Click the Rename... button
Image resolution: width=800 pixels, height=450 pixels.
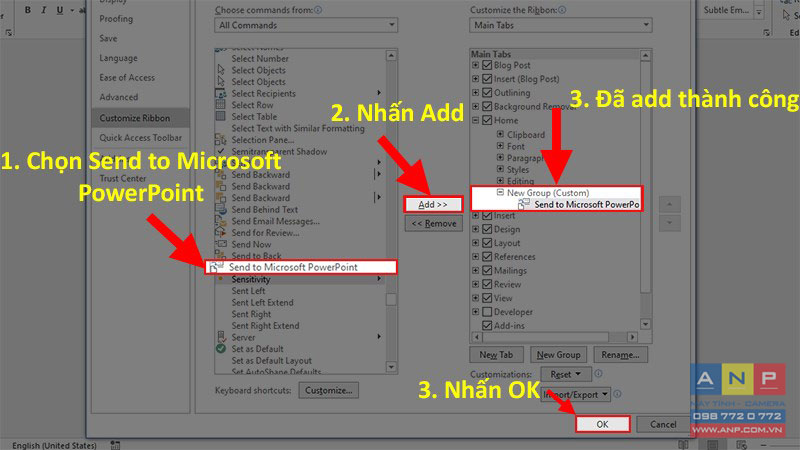pyautogui.click(x=620, y=355)
